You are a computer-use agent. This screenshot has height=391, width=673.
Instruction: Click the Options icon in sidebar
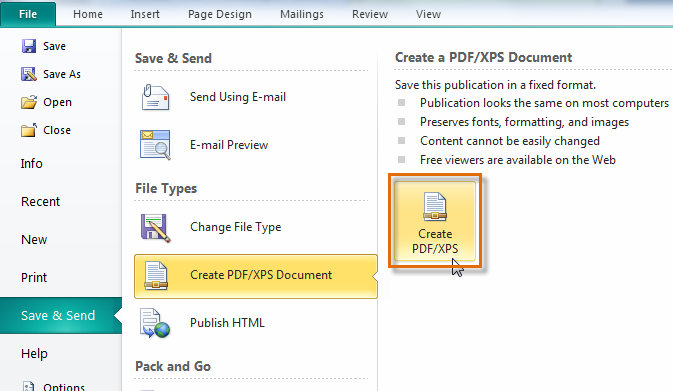tap(28, 386)
